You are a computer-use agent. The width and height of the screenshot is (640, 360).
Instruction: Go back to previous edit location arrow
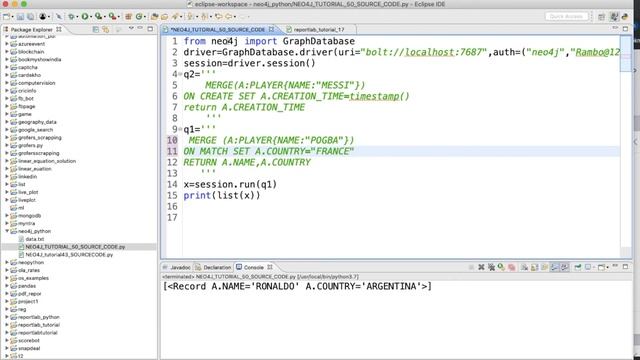pyautogui.click(x=219, y=16)
